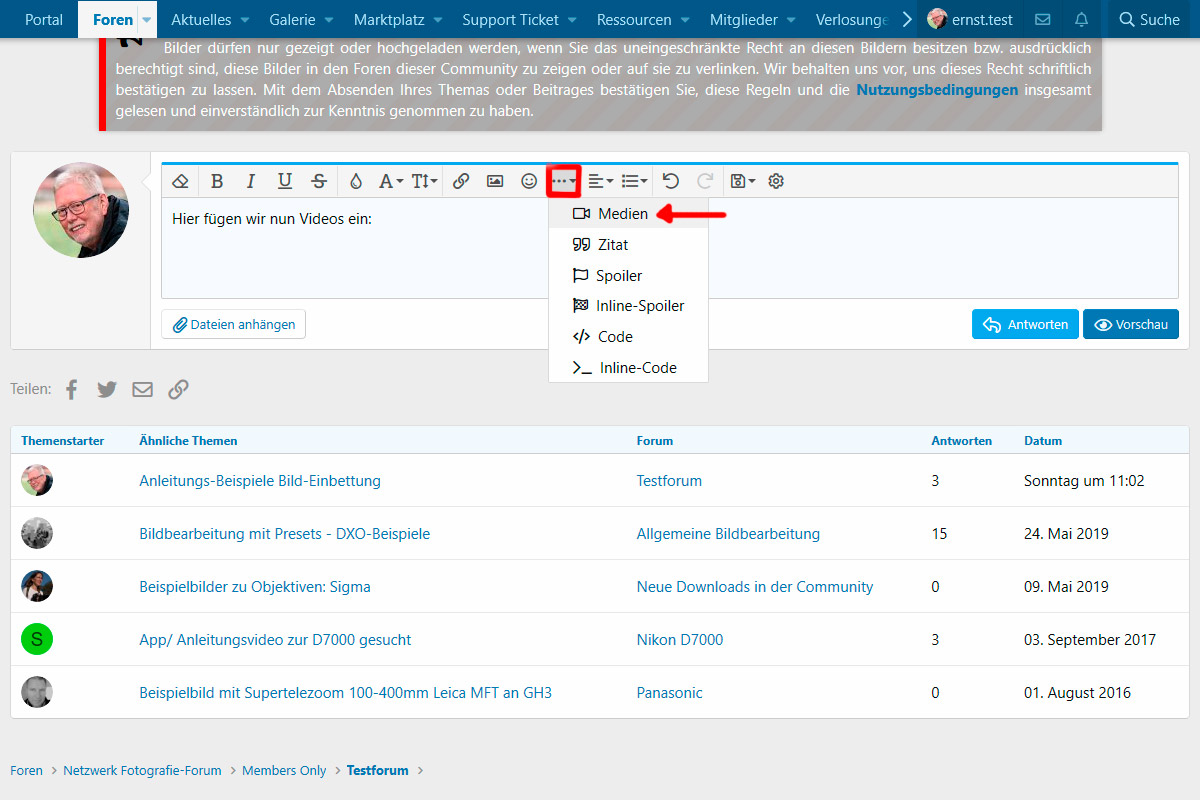Click the insert image icon
The height and width of the screenshot is (800, 1200).
tap(495, 181)
